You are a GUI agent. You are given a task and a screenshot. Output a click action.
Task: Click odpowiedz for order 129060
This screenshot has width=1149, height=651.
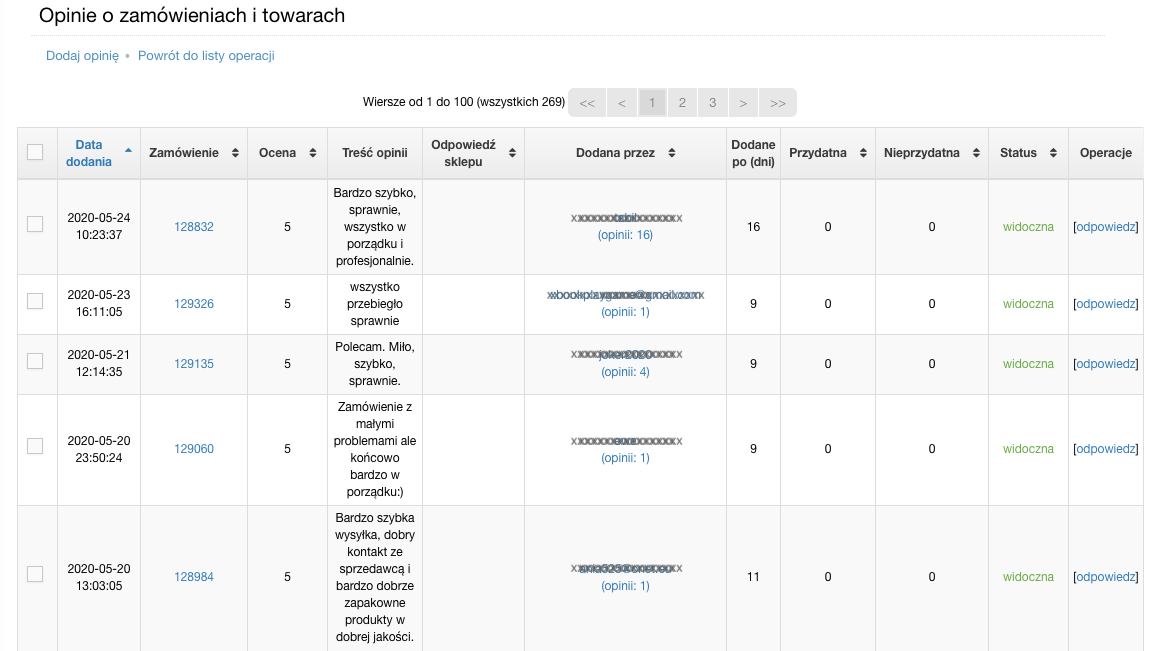pyautogui.click(x=1106, y=449)
